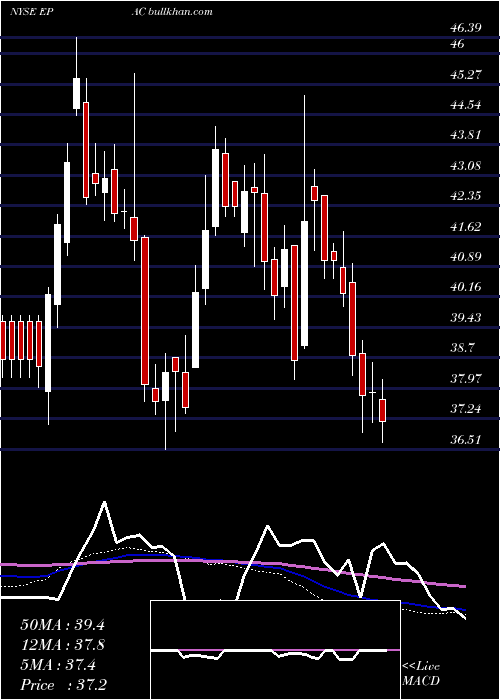Click the peak of the white indicator line
Image resolution: width=500 pixels, height=700 pixels.
[104, 502]
